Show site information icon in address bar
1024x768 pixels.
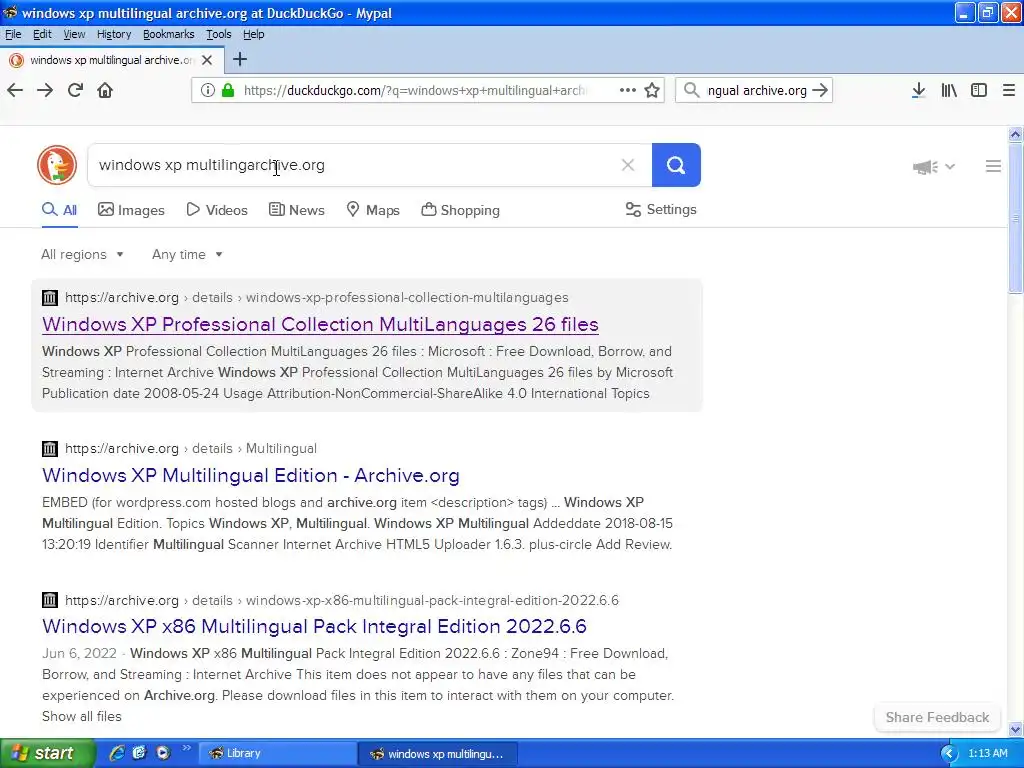pyautogui.click(x=208, y=90)
